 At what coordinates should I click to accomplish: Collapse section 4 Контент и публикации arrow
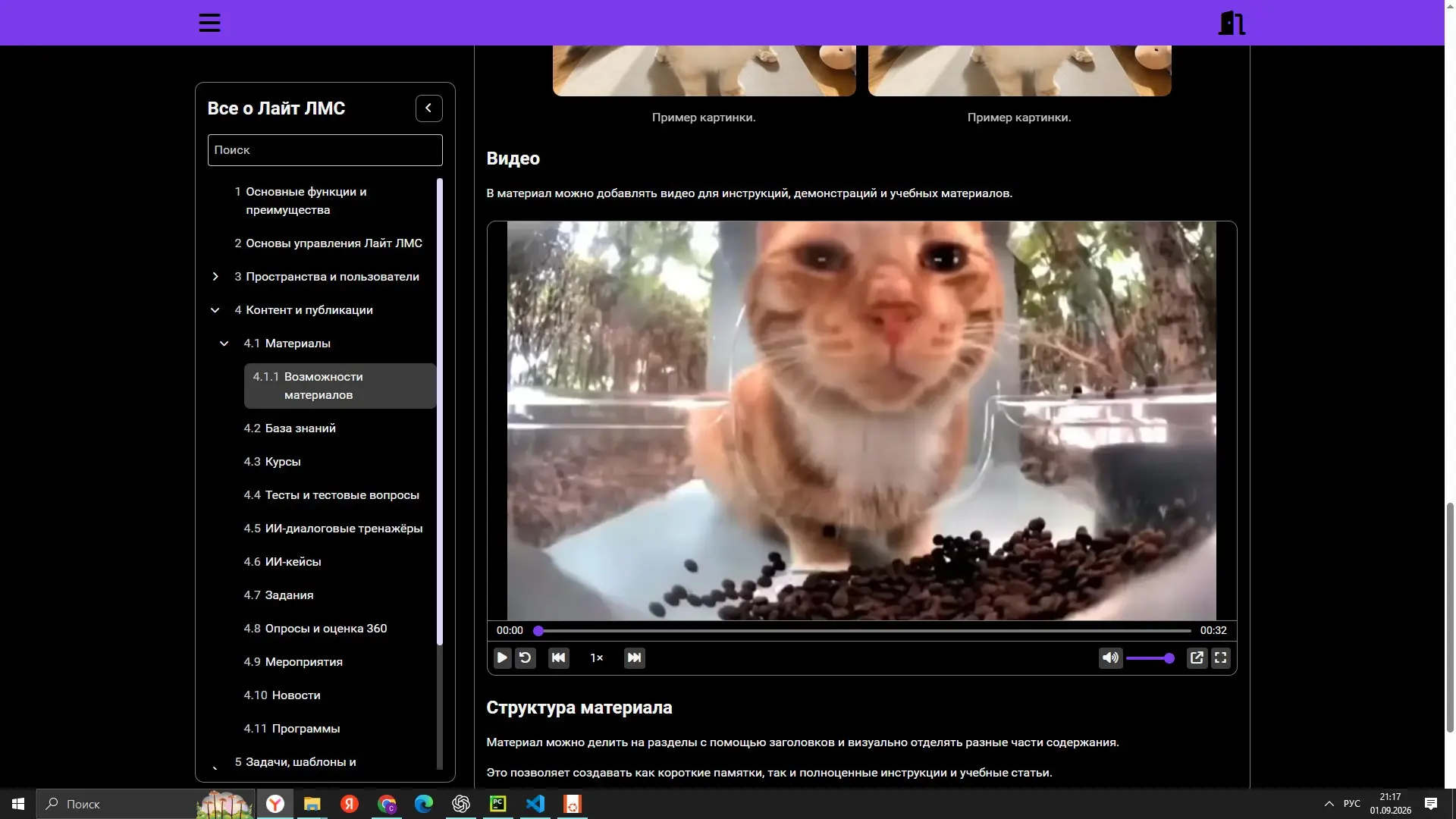215,310
